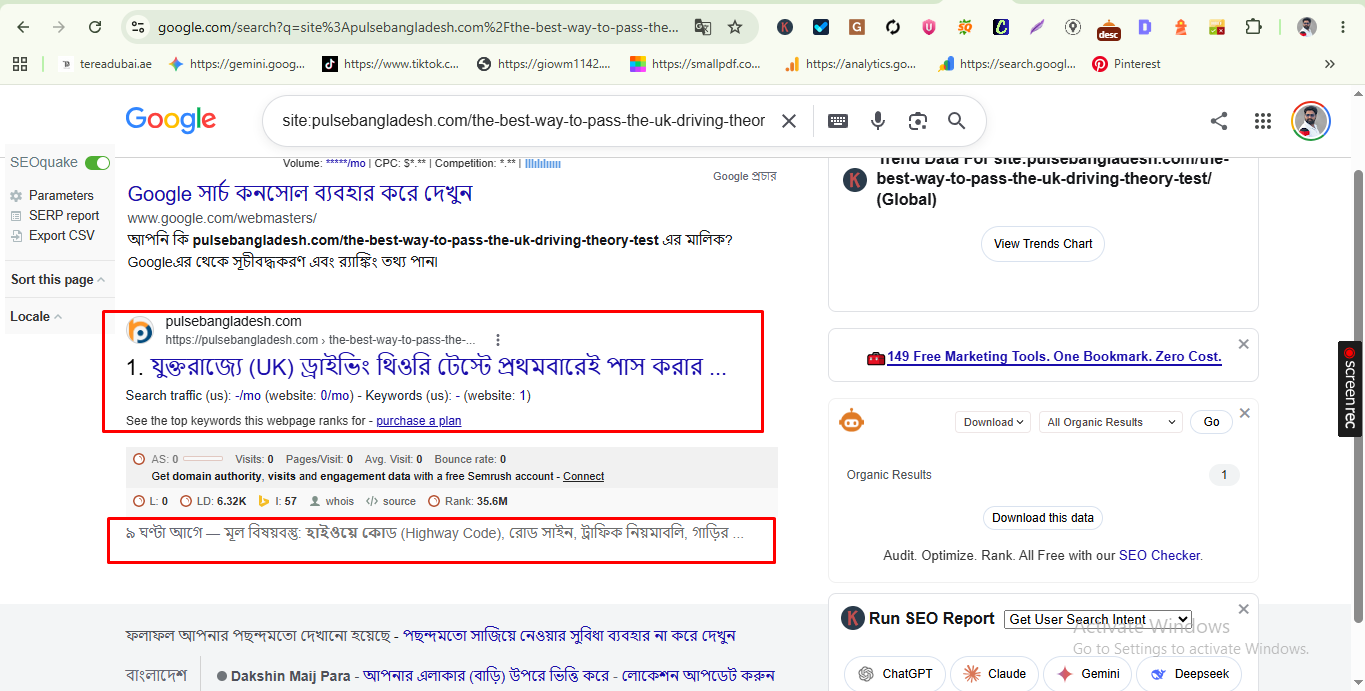The width and height of the screenshot is (1365, 691).
Task: Expand the Sort this page section
Action: tap(59, 280)
